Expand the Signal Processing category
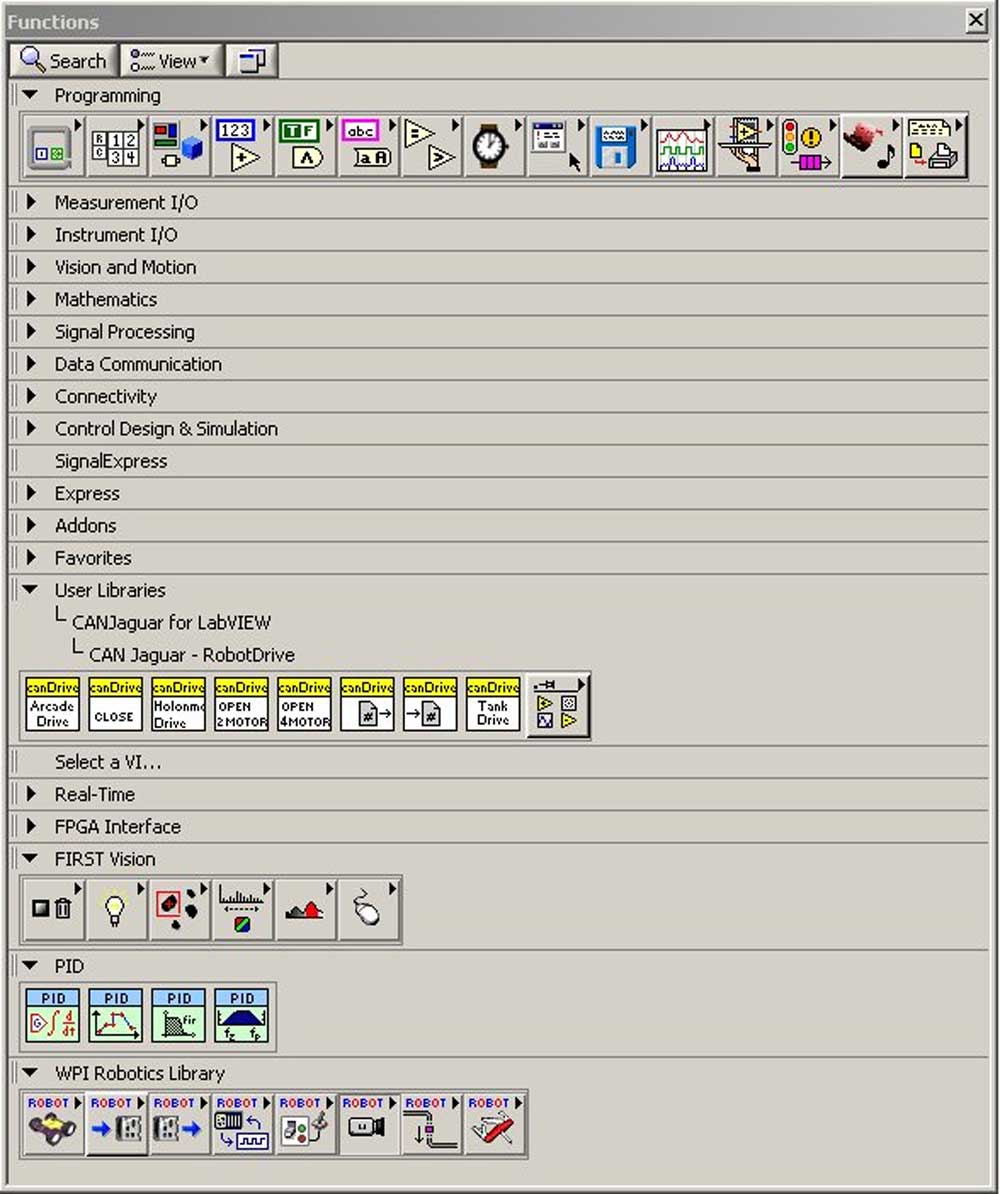This screenshot has height=1194, width=1000. 30,331
